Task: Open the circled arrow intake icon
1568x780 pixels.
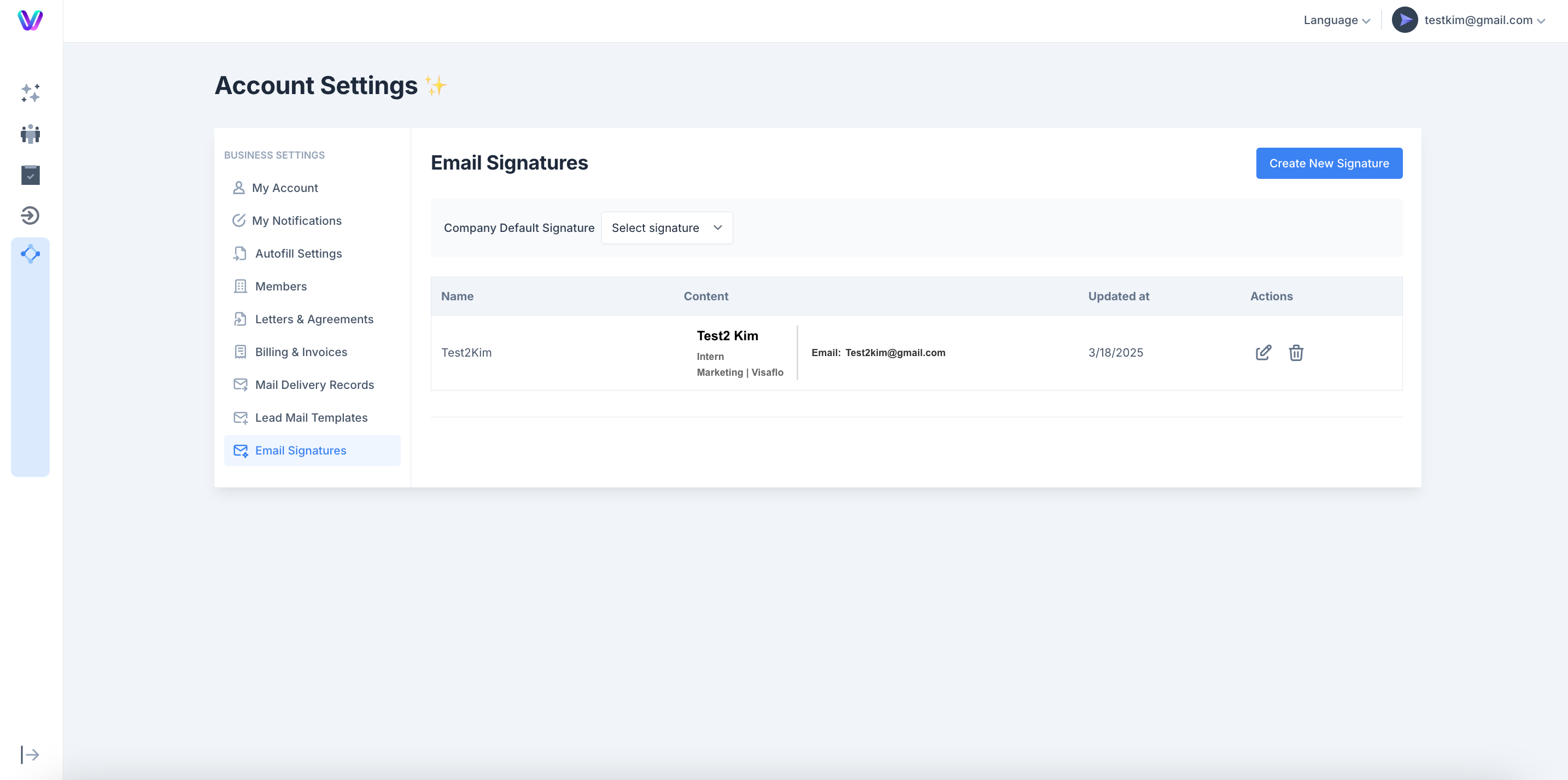Action: coord(31,216)
